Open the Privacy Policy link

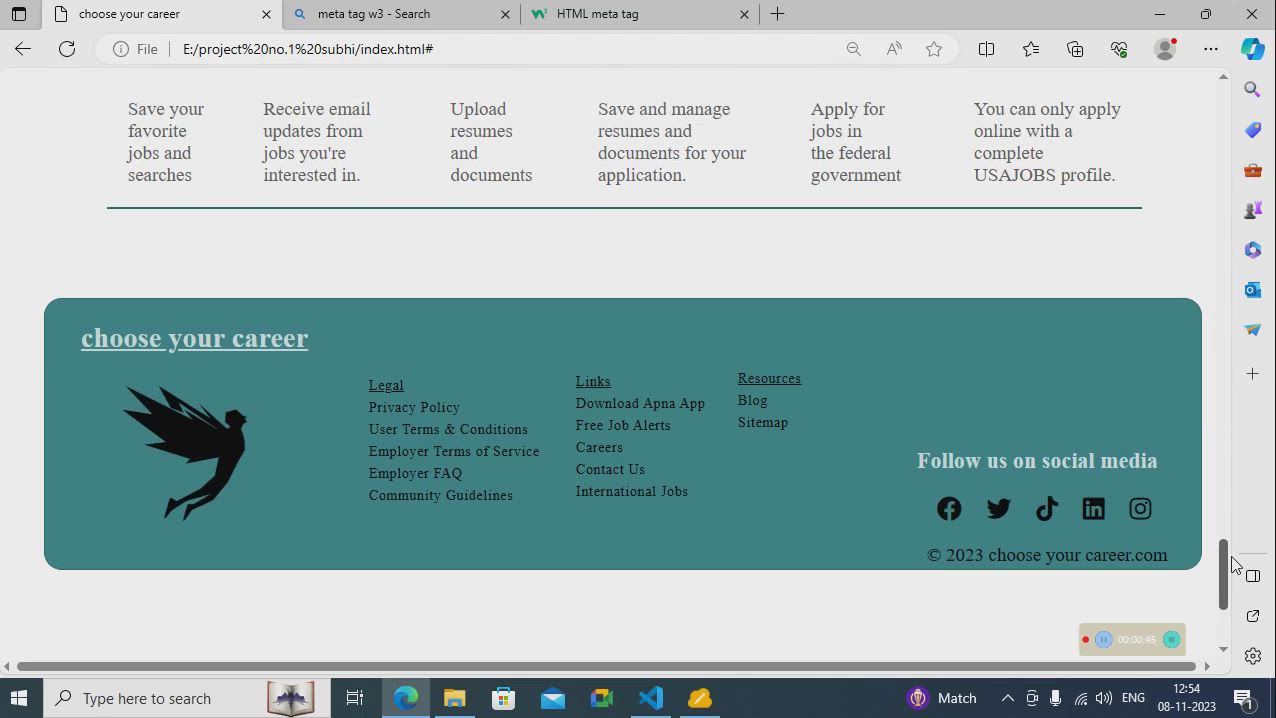(x=414, y=407)
